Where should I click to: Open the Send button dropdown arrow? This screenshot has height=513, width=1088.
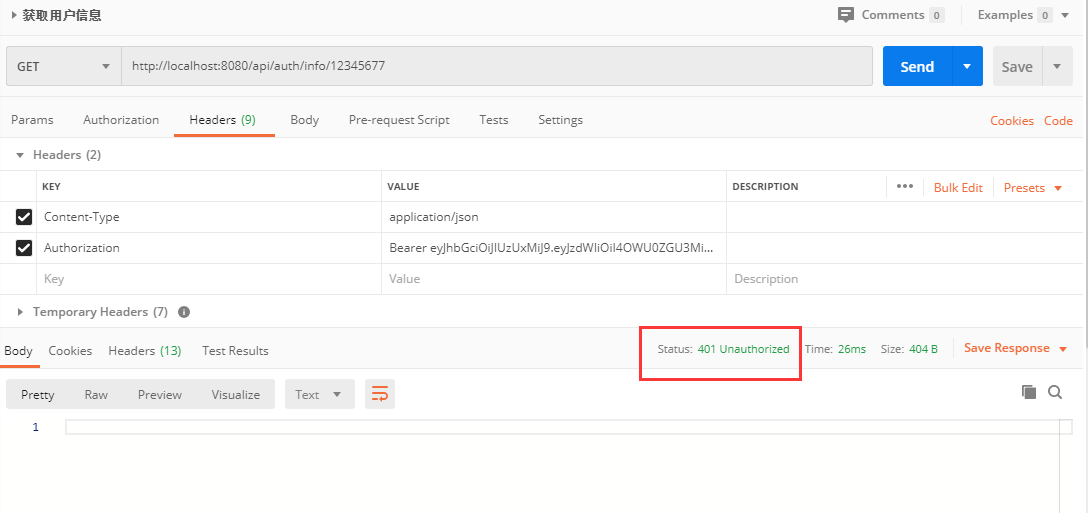pos(967,67)
